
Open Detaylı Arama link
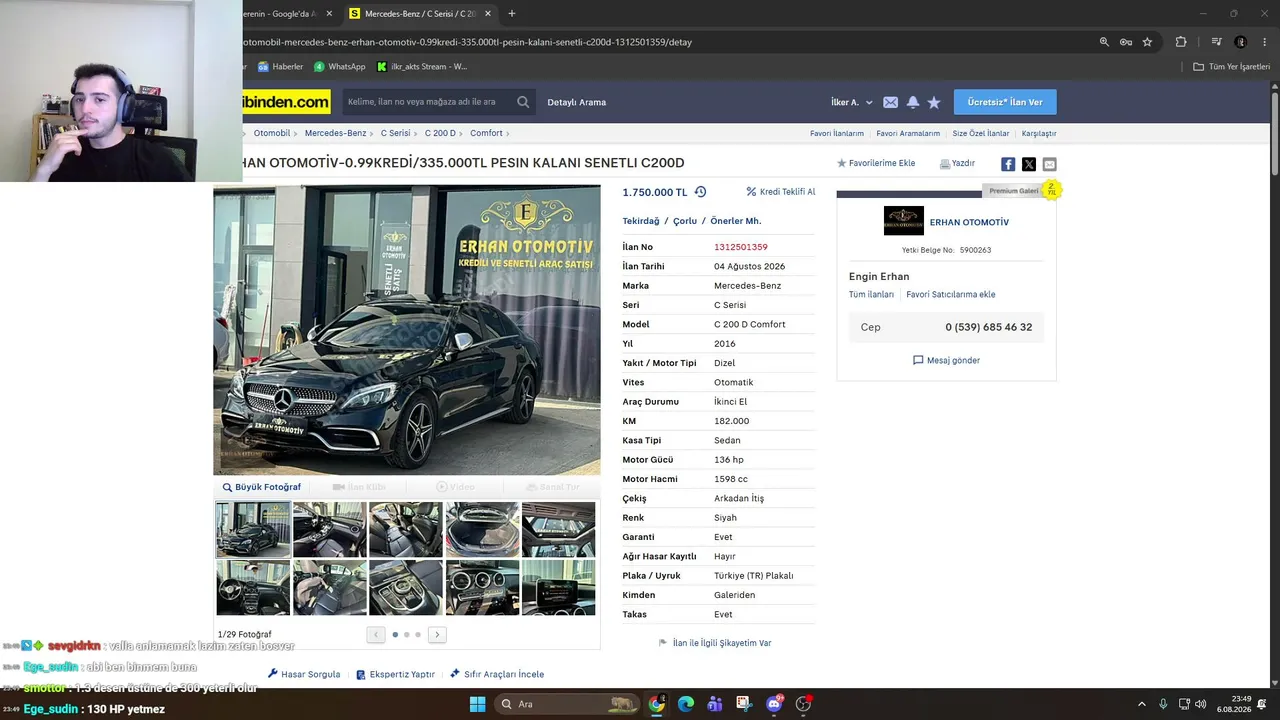click(x=576, y=102)
